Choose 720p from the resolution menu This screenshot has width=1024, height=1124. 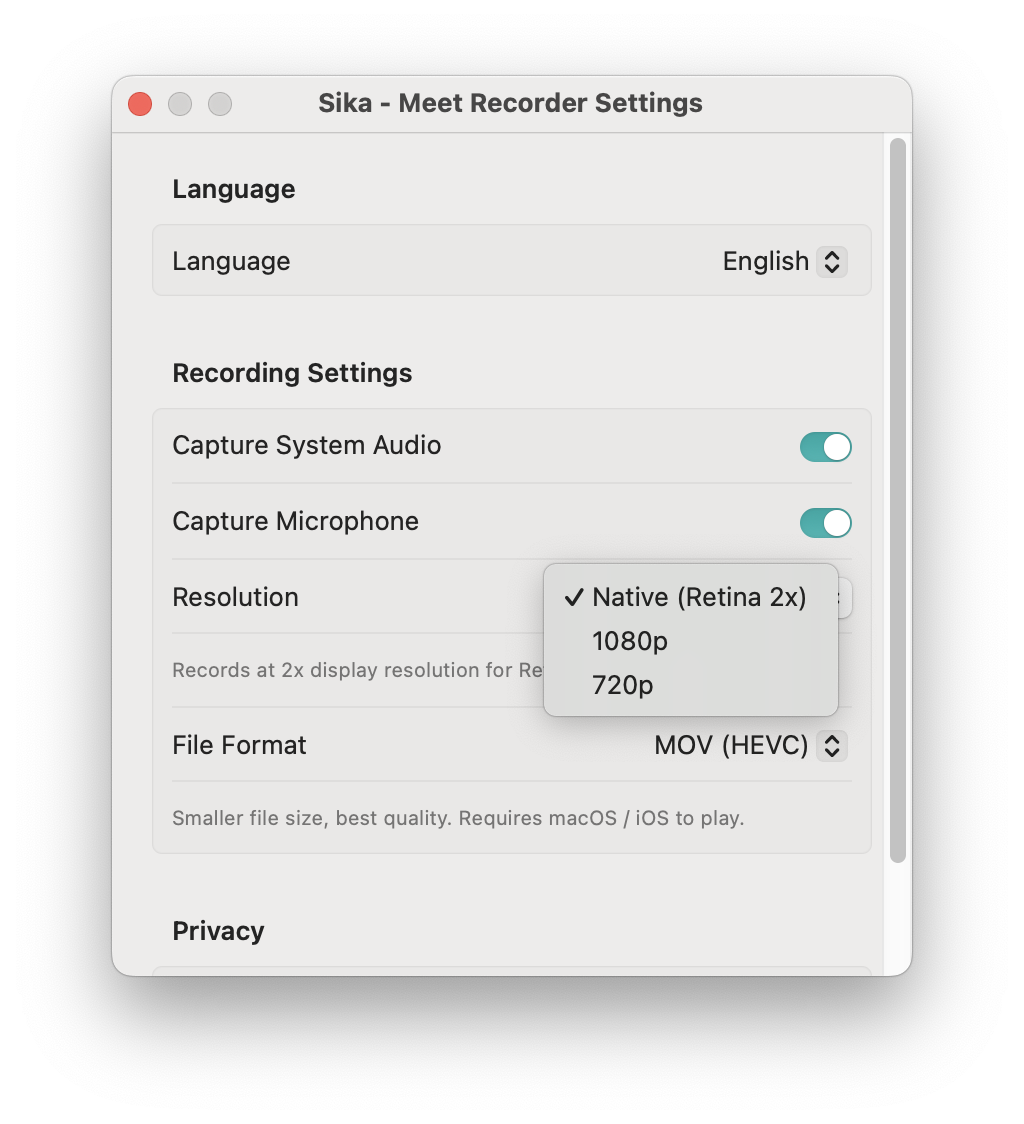[x=622, y=686]
